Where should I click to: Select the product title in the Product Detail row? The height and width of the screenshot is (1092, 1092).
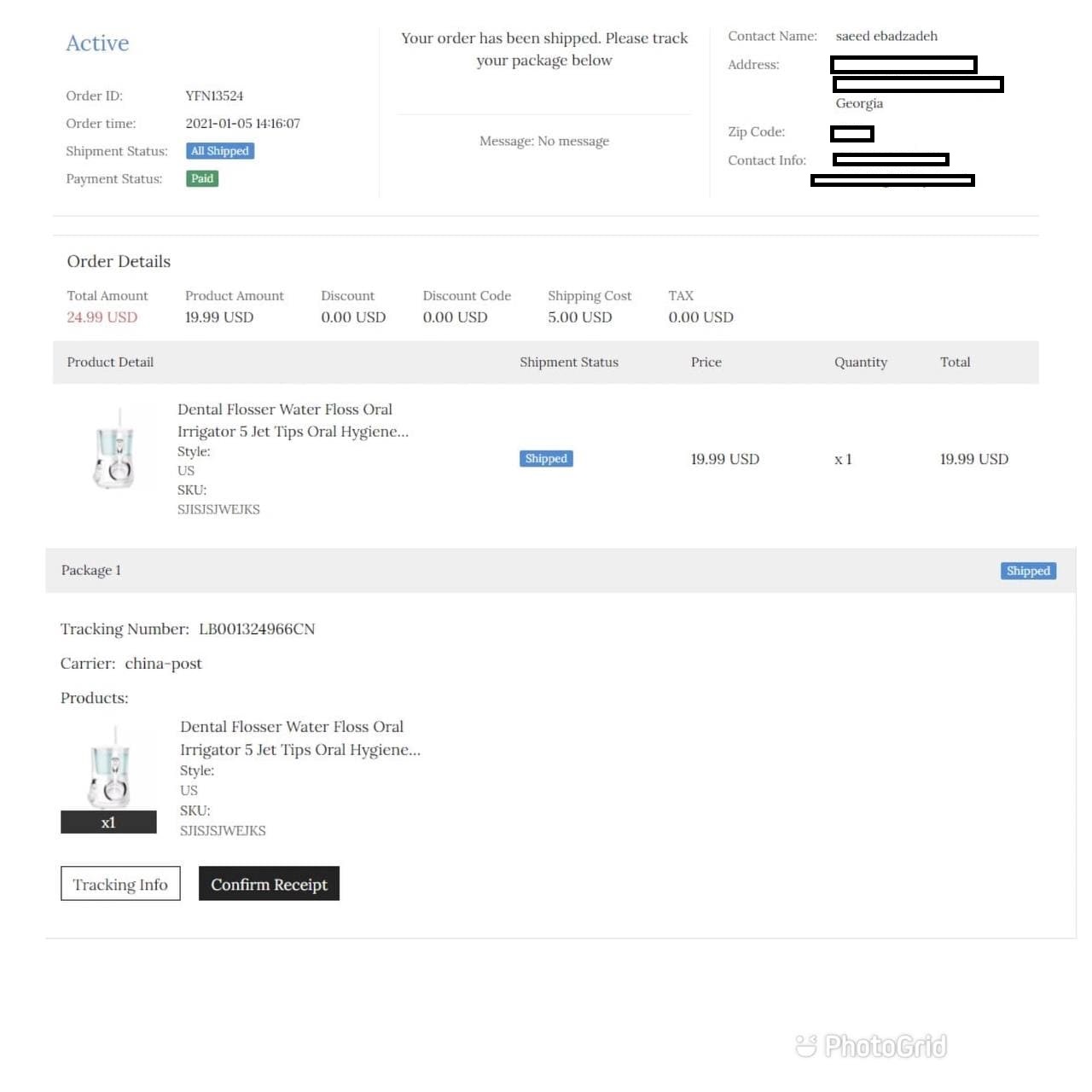click(293, 421)
